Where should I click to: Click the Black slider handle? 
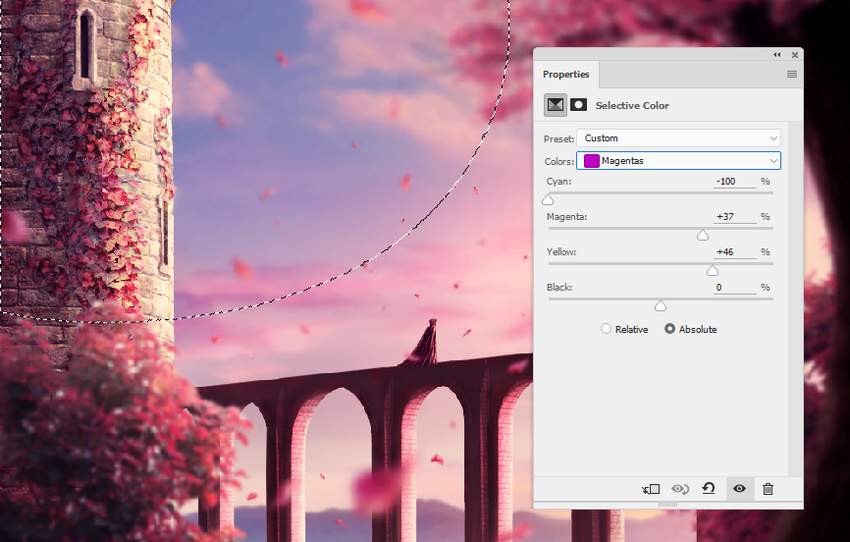click(660, 306)
